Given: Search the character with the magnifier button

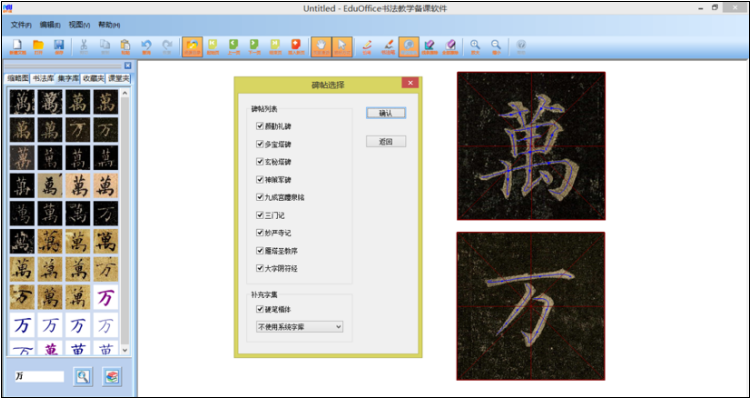Looking at the screenshot, I should [83, 376].
